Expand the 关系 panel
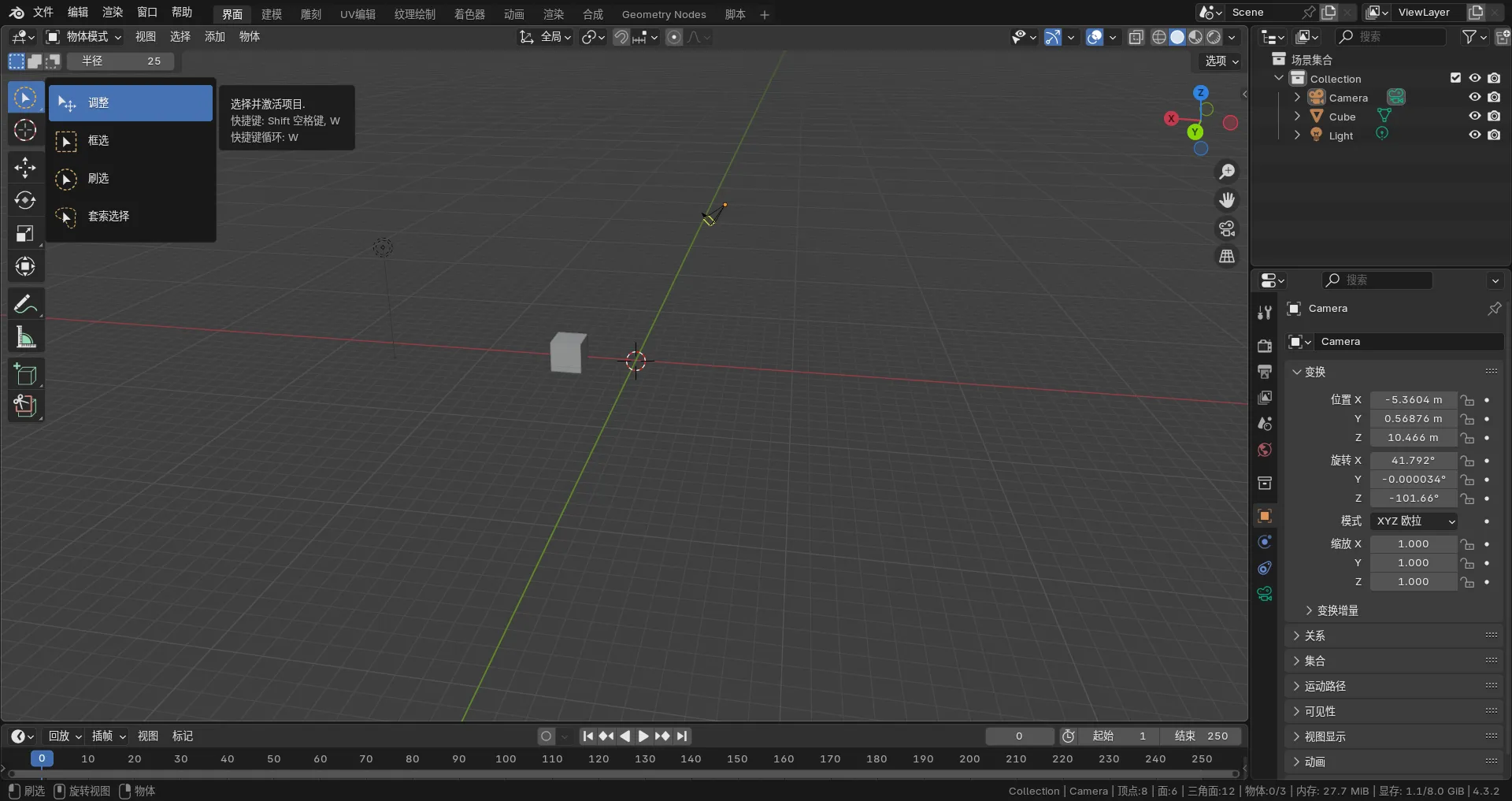The height and width of the screenshot is (801, 1512). pos(1315,636)
